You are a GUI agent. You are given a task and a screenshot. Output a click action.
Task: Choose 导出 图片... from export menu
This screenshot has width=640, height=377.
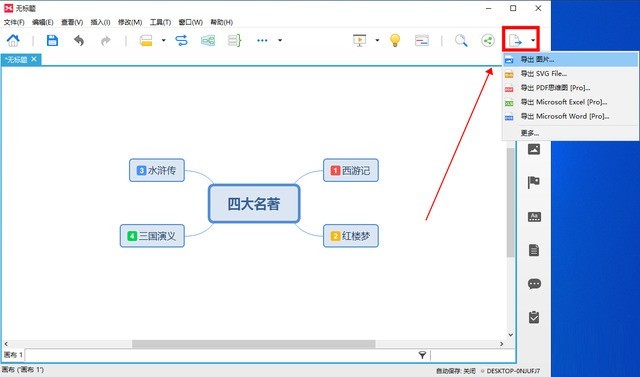(570, 60)
